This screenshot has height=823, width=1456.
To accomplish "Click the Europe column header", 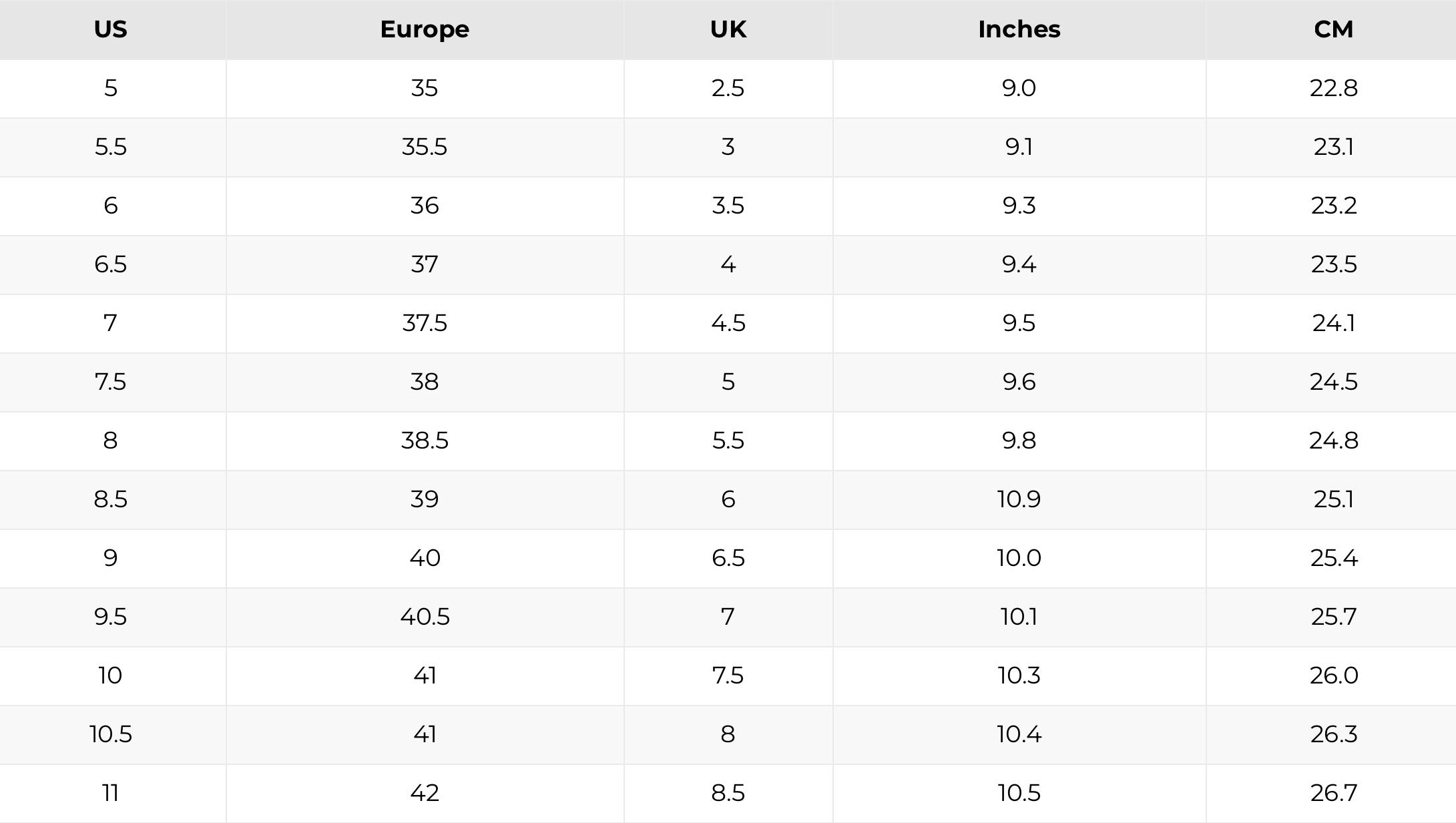I will tap(425, 29).
